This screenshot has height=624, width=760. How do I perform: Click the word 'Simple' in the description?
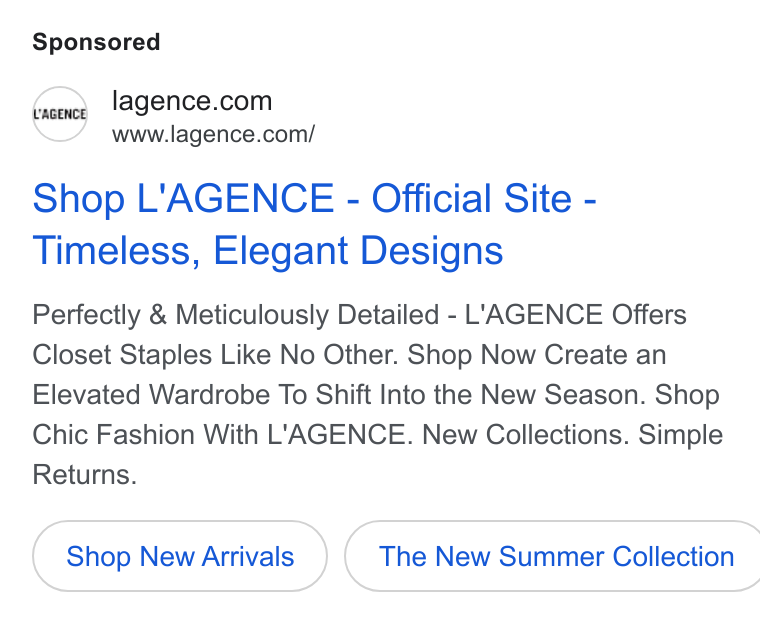pyautogui.click(x=681, y=434)
